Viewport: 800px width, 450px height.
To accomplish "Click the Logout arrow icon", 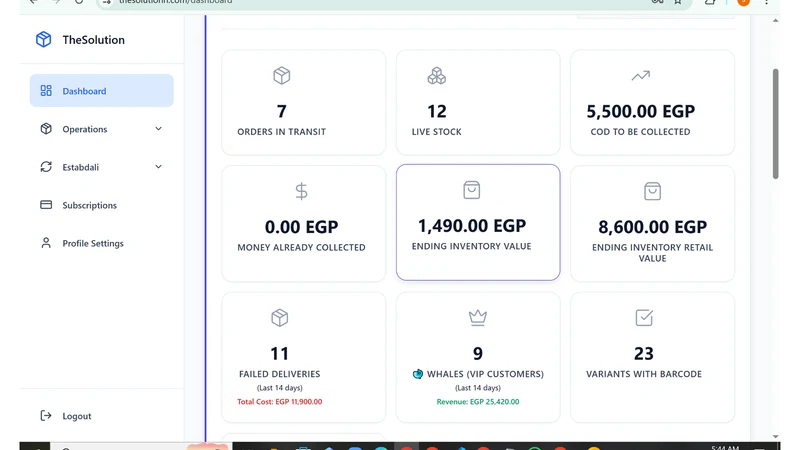I will (x=46, y=416).
